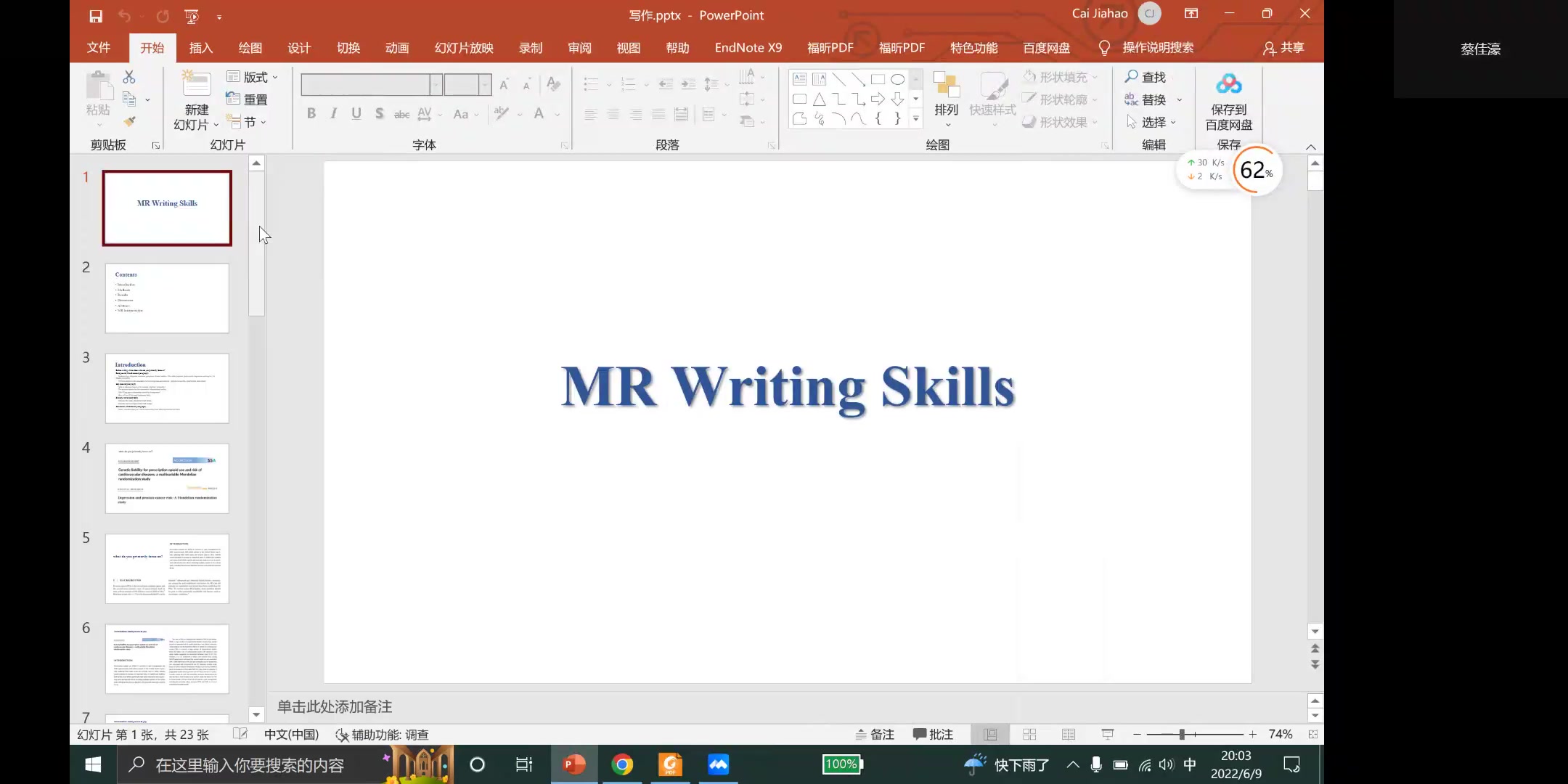1568x784 pixels.
Task: Click the 粘贴 paste clipboard icon
Action: (x=99, y=86)
